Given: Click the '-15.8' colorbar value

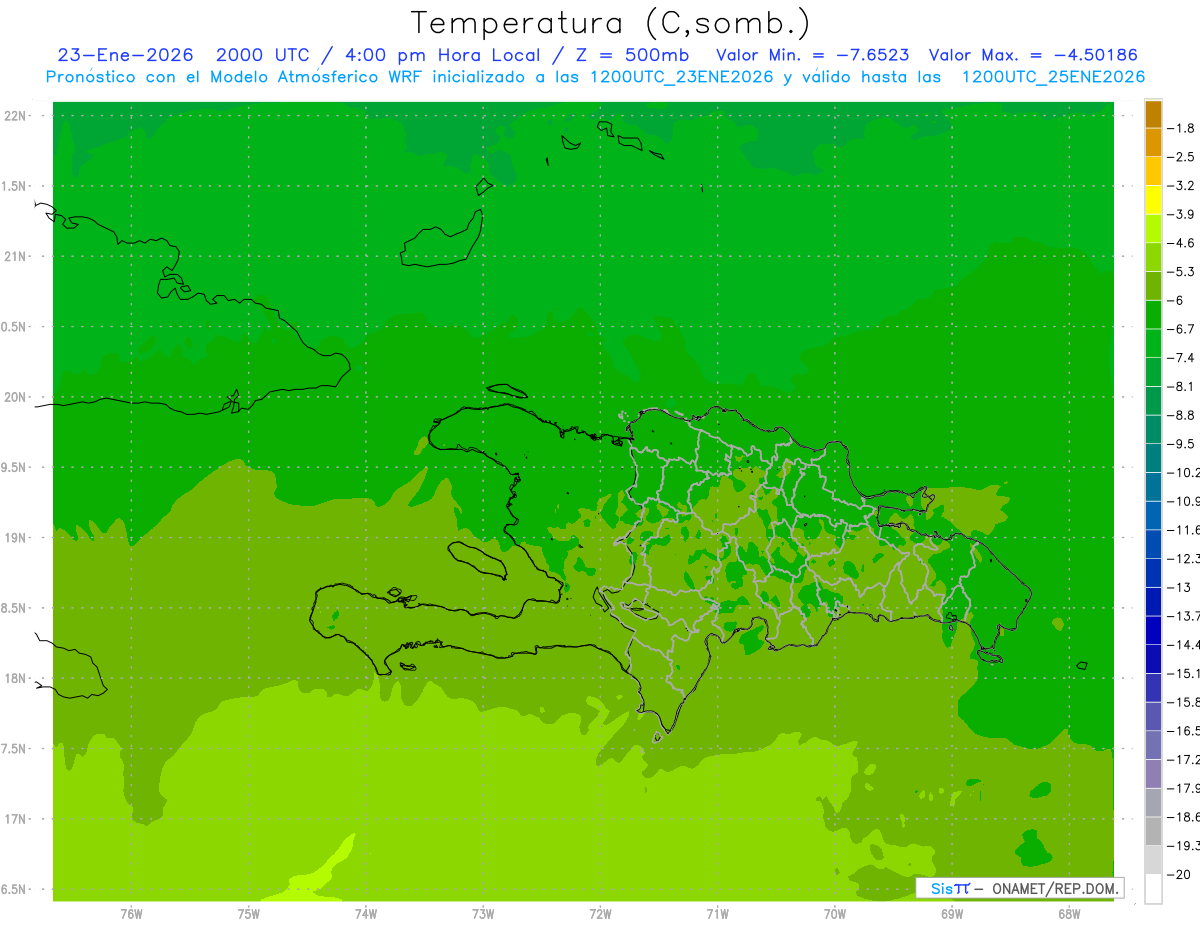Looking at the screenshot, I should click(x=1185, y=701).
